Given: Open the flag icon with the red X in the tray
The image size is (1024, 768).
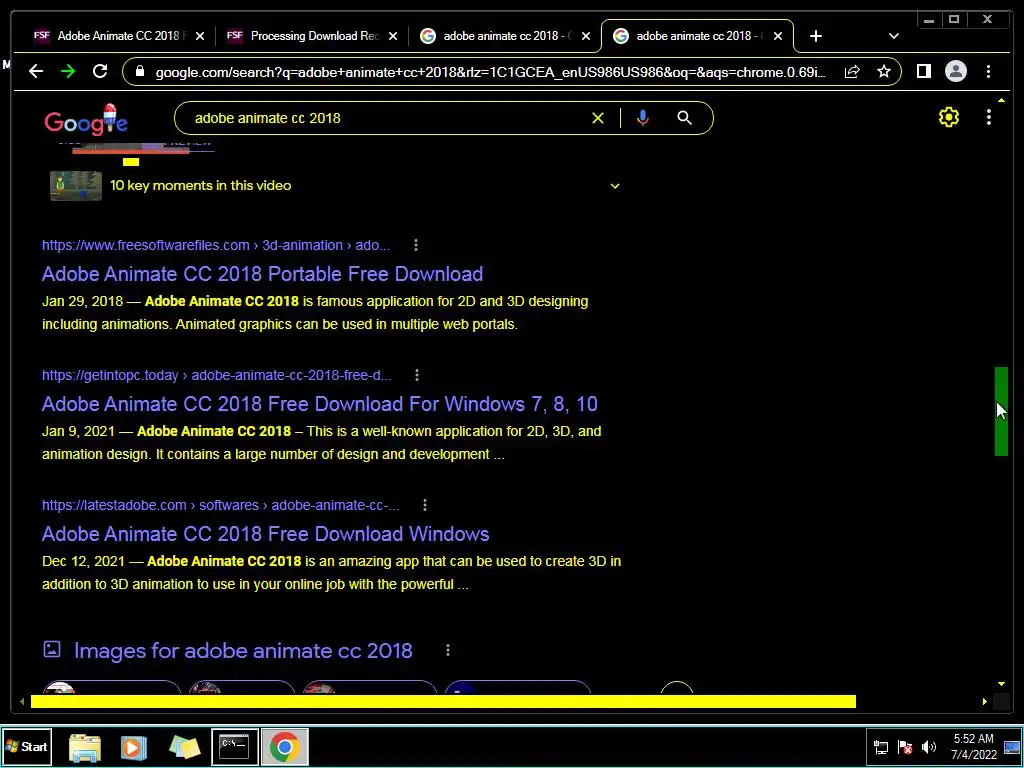Looking at the screenshot, I should tap(904, 747).
